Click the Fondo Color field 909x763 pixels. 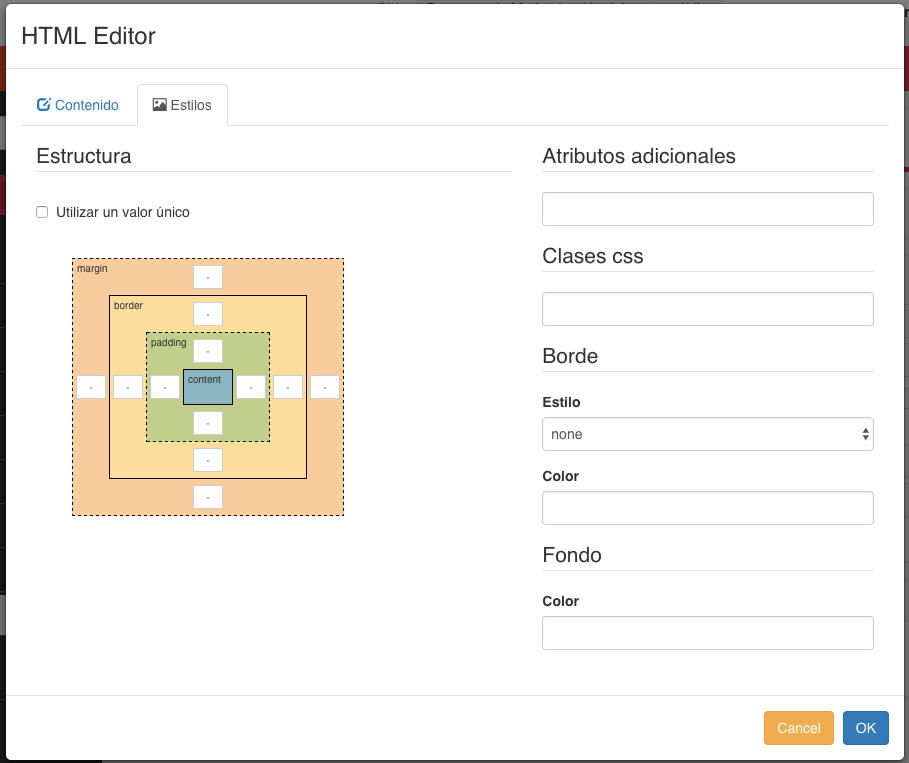708,633
